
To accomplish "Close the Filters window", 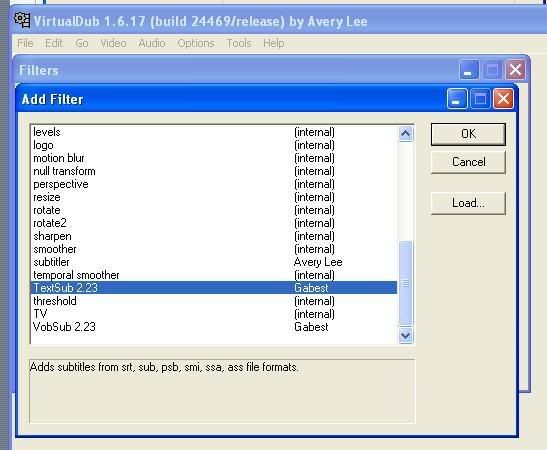I will click(x=516, y=70).
